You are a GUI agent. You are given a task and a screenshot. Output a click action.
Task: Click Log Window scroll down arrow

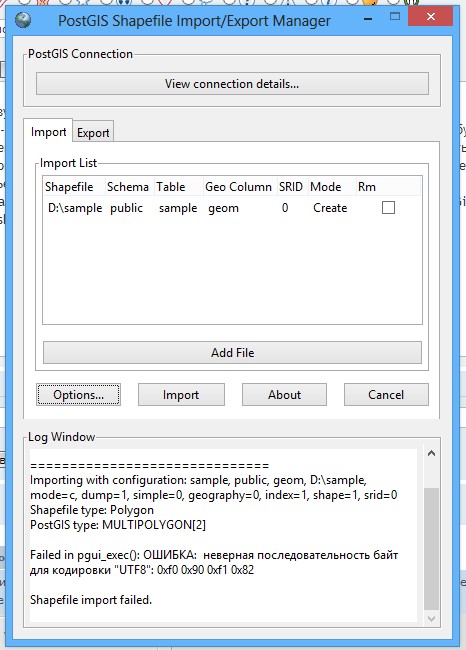pyautogui.click(x=431, y=619)
